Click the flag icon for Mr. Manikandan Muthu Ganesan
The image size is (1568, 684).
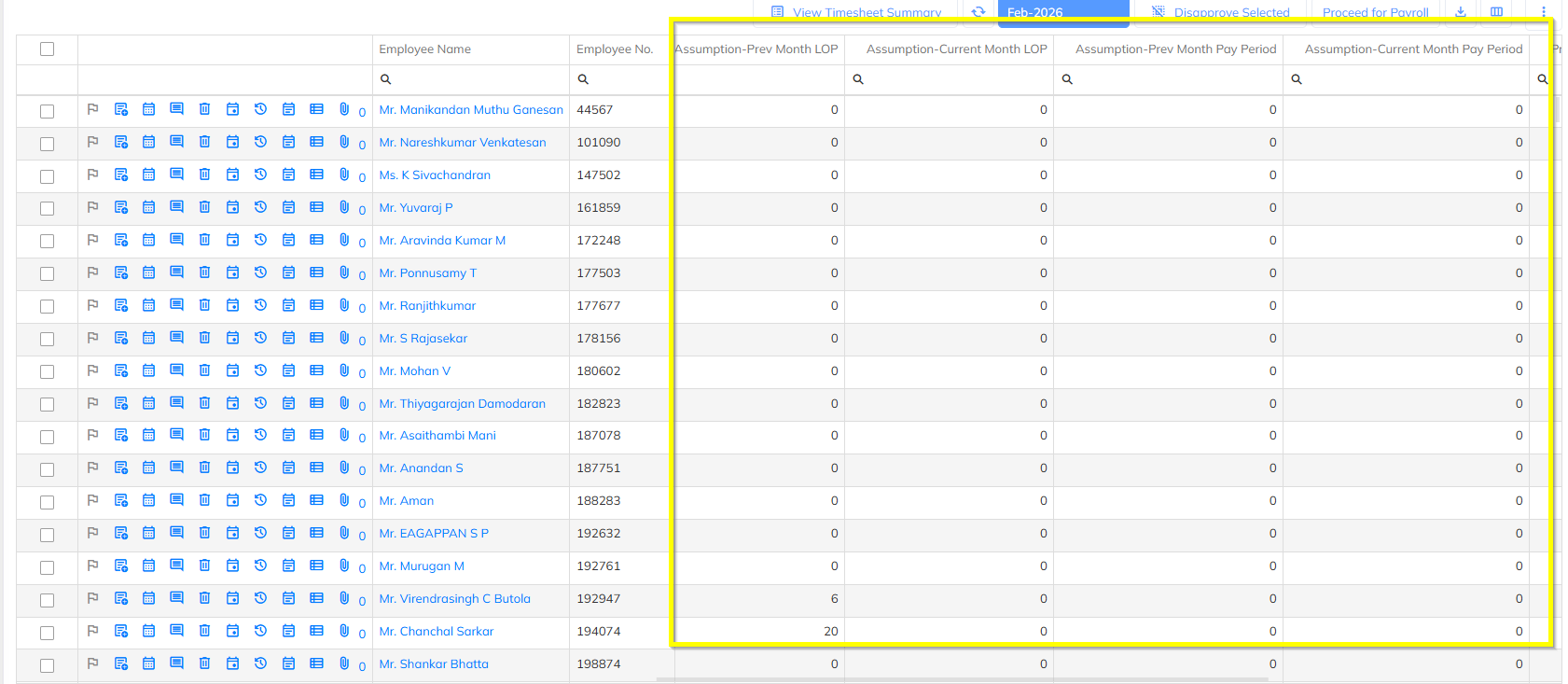[x=92, y=109]
